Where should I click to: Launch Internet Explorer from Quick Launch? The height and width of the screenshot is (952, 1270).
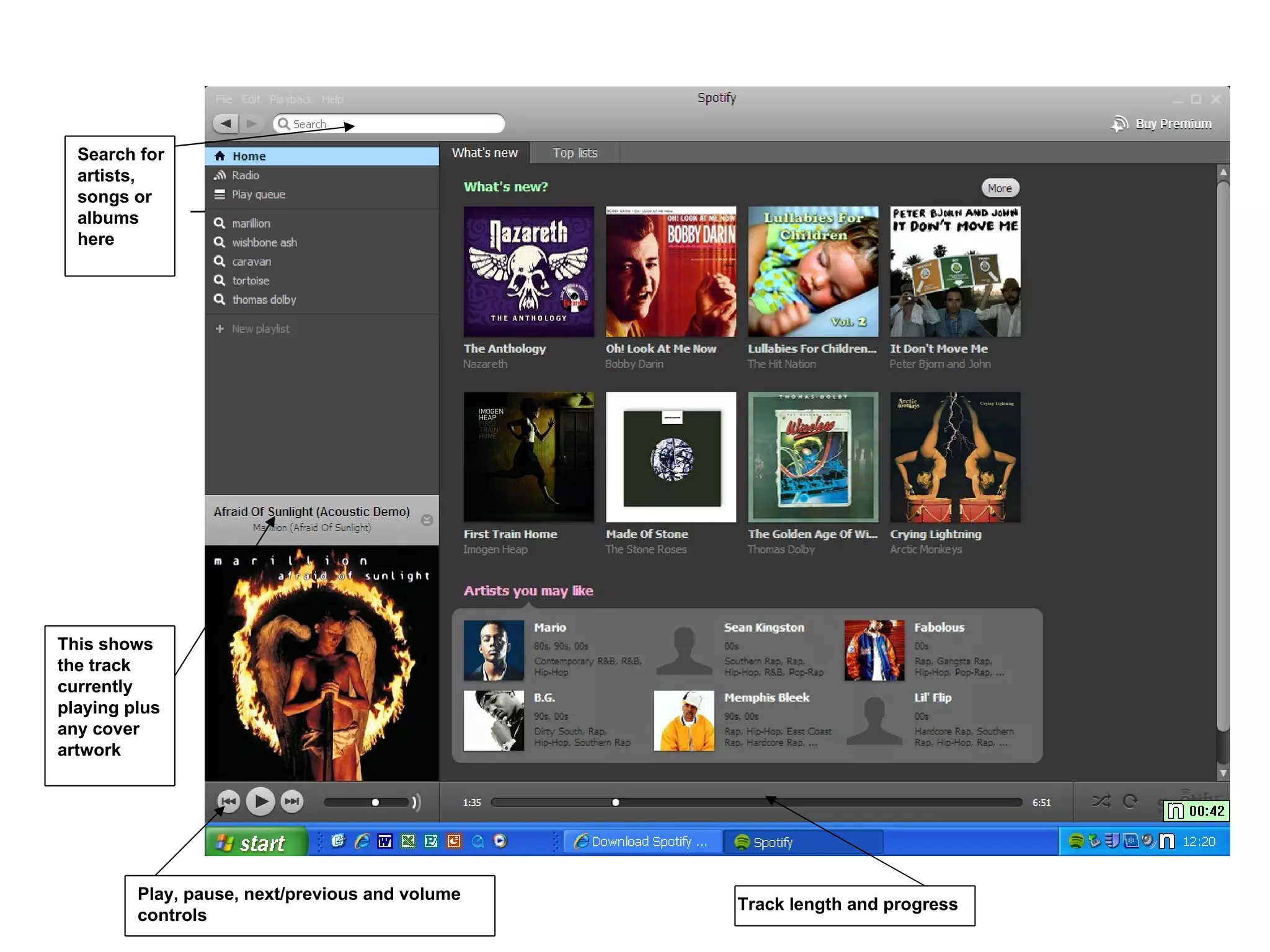click(362, 842)
